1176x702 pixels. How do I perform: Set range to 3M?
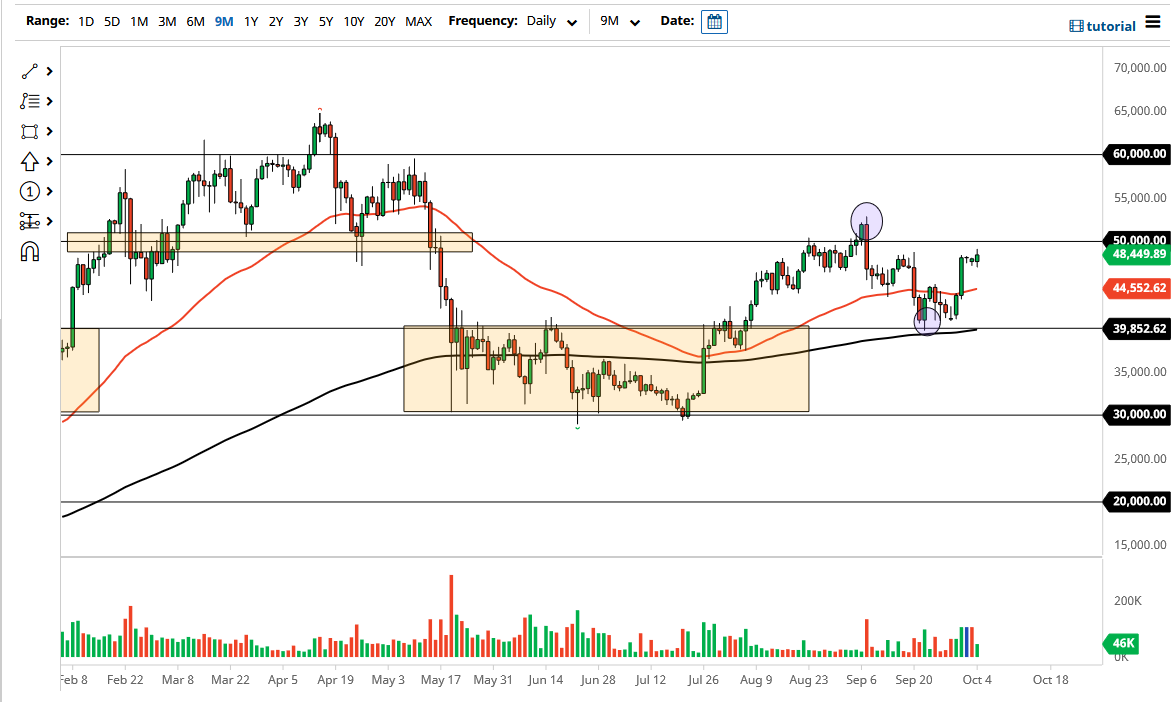(x=167, y=22)
